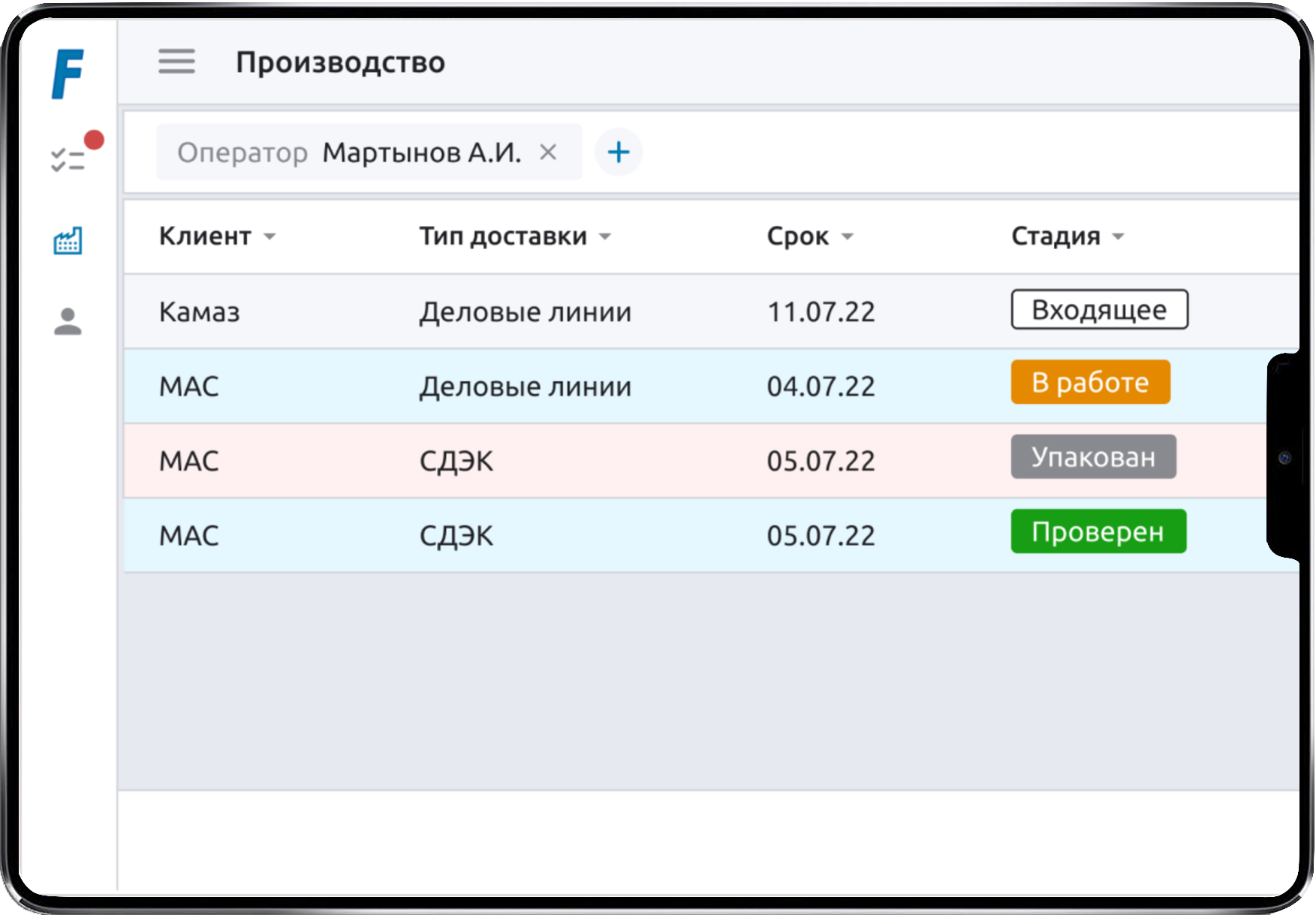Toggle the В работе status for МАС order

point(1090,382)
